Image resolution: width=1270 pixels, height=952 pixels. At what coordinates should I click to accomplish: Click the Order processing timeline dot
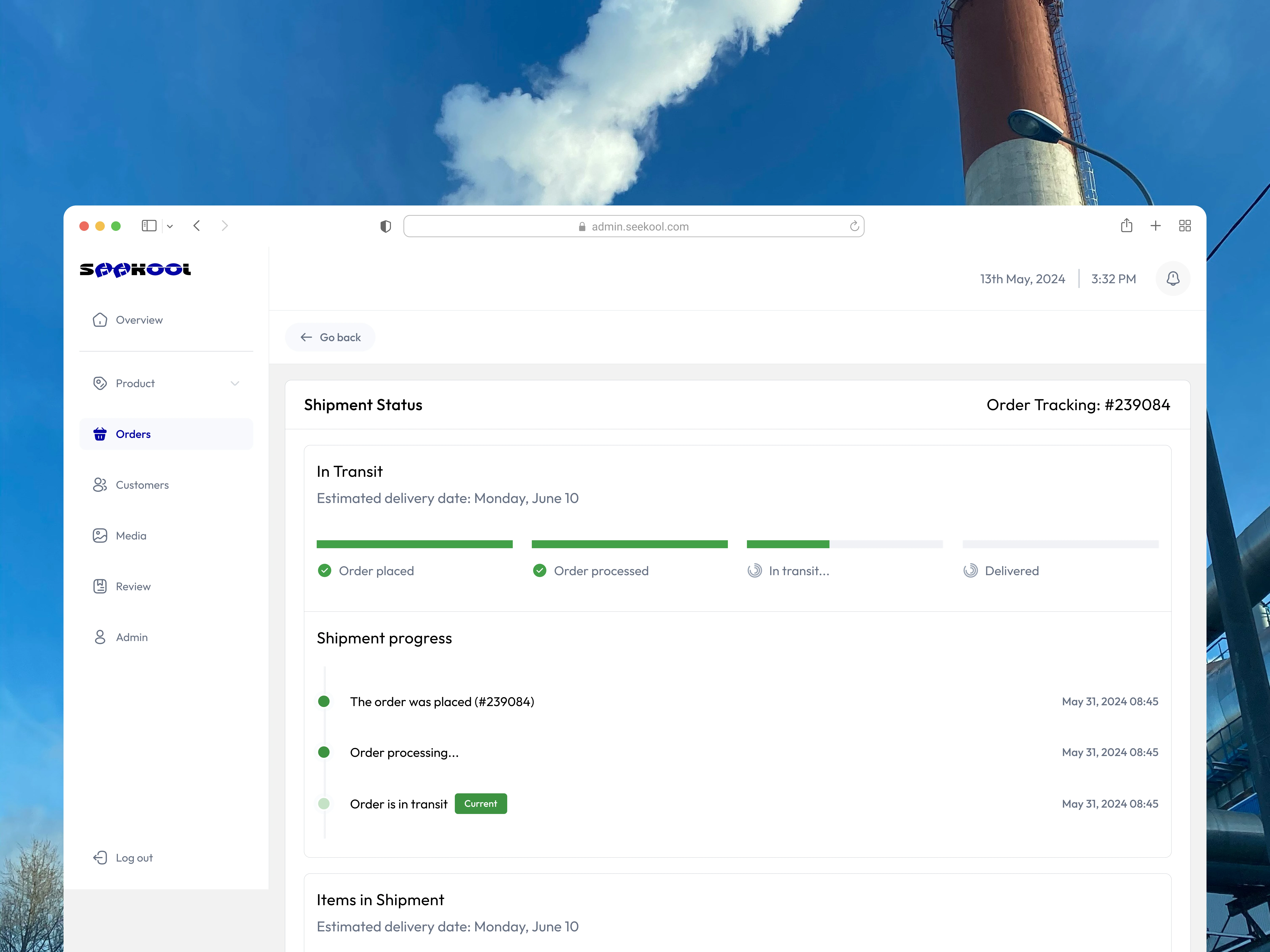[324, 752]
